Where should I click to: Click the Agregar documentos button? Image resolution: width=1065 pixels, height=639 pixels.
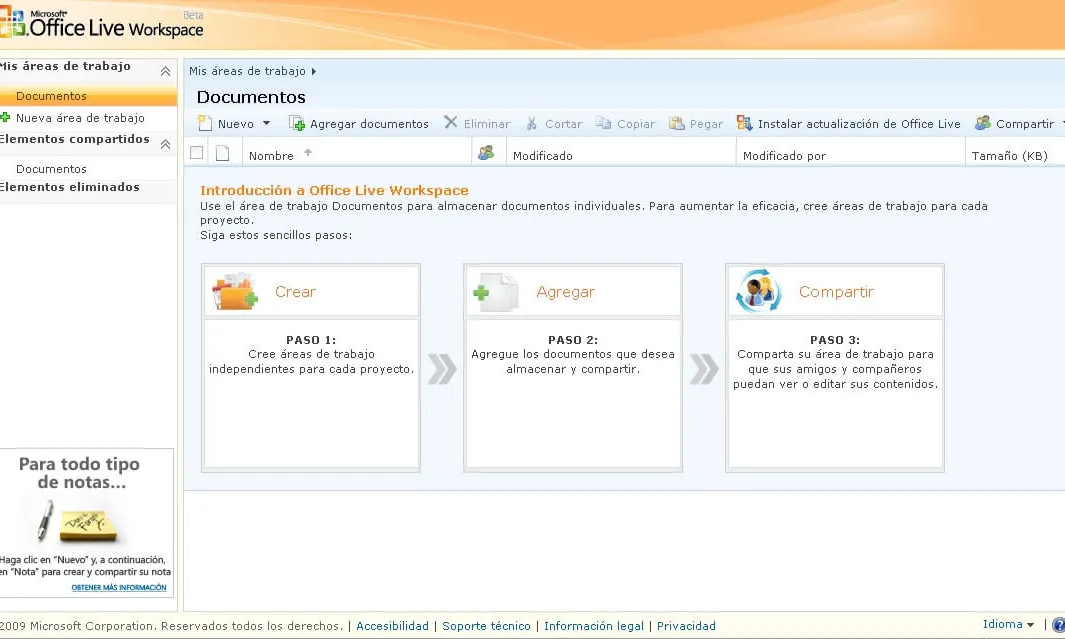pyautogui.click(x=359, y=124)
